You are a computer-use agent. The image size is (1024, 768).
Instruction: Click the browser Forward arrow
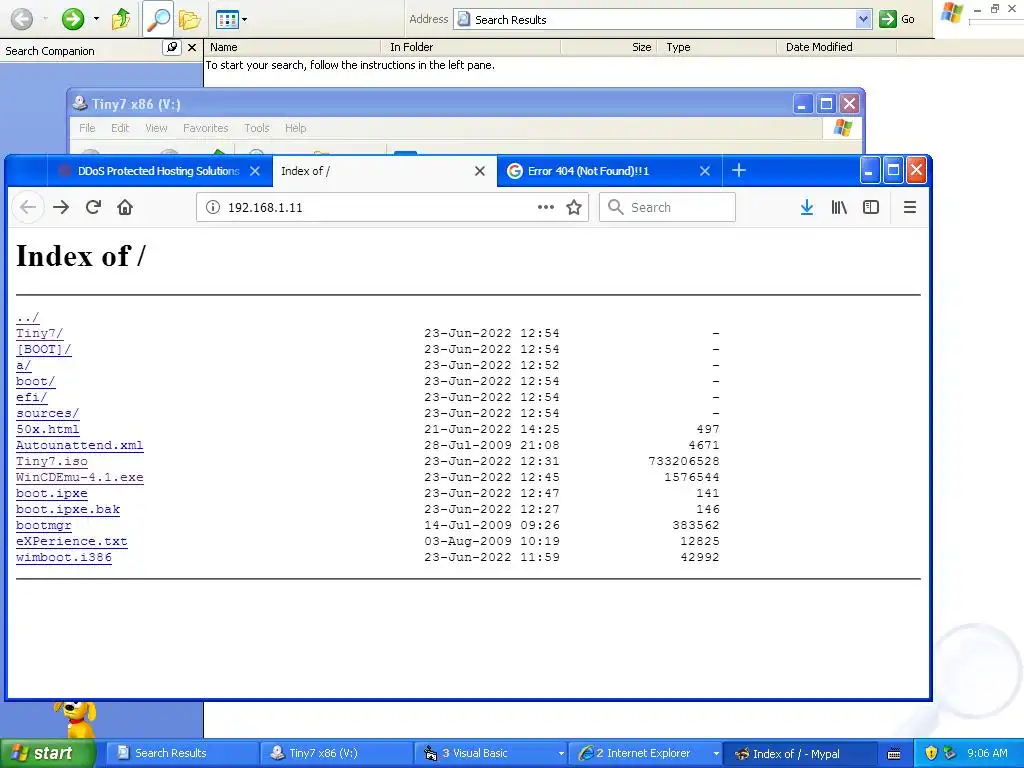click(61, 207)
